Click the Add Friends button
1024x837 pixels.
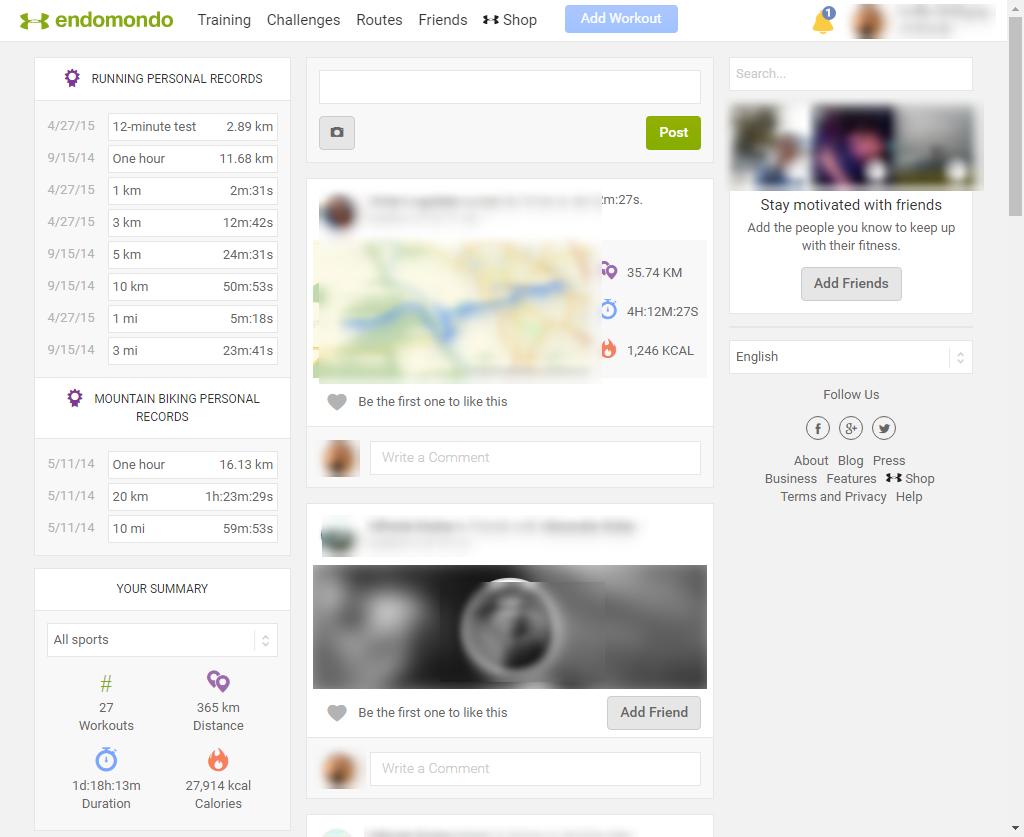[x=851, y=283]
